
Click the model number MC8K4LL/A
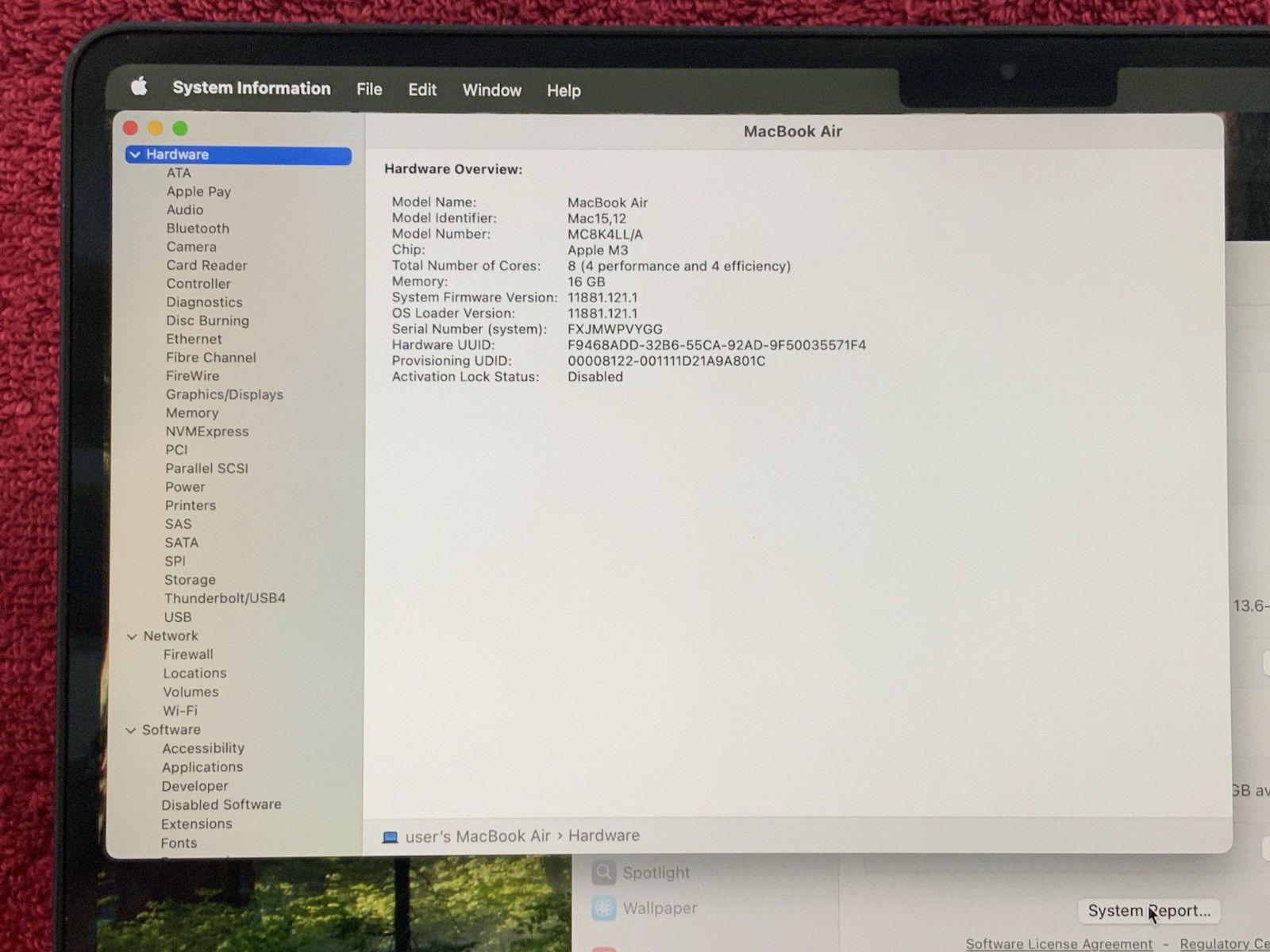(x=605, y=235)
